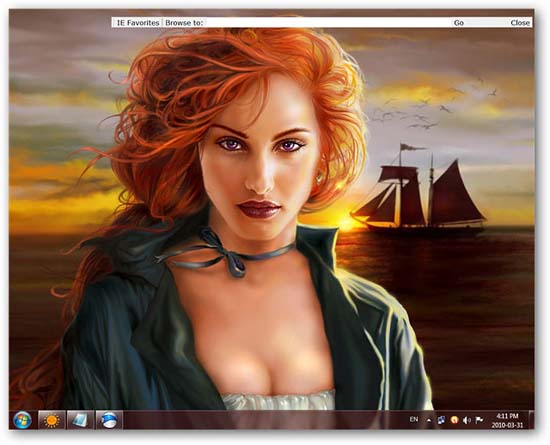Open the Action Center flag icon

pos(479,420)
